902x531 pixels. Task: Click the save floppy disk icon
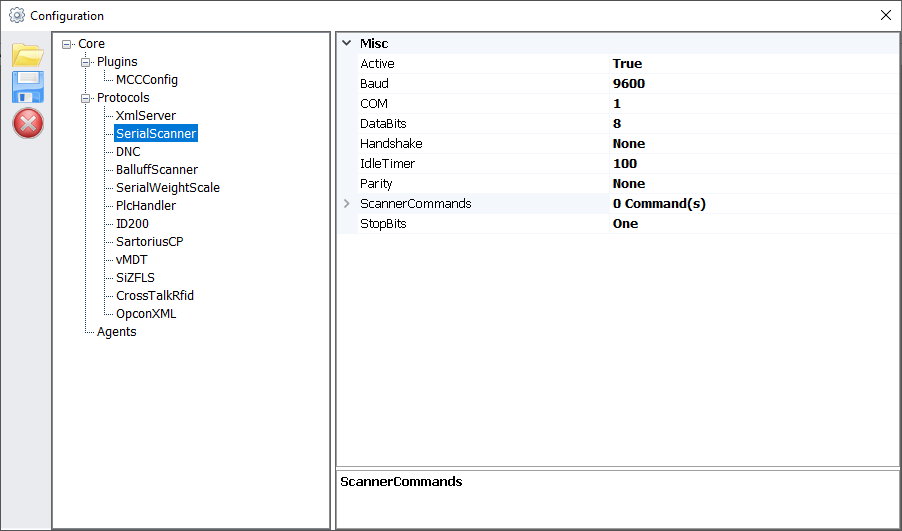pos(27,88)
